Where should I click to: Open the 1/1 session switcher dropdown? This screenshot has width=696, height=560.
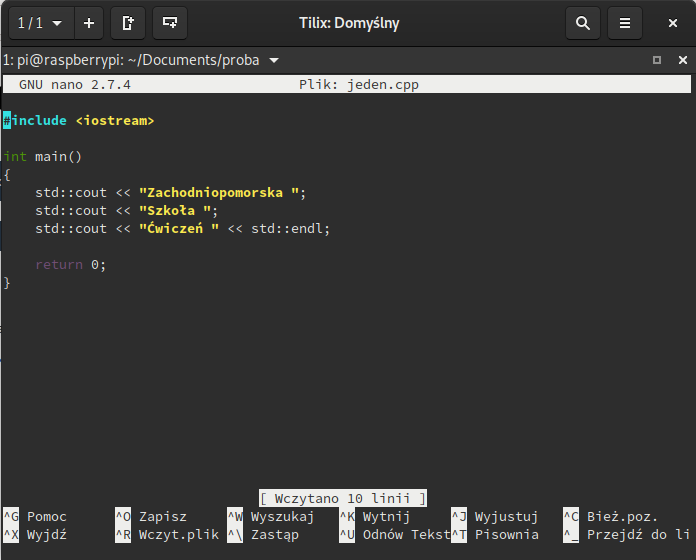(39, 23)
